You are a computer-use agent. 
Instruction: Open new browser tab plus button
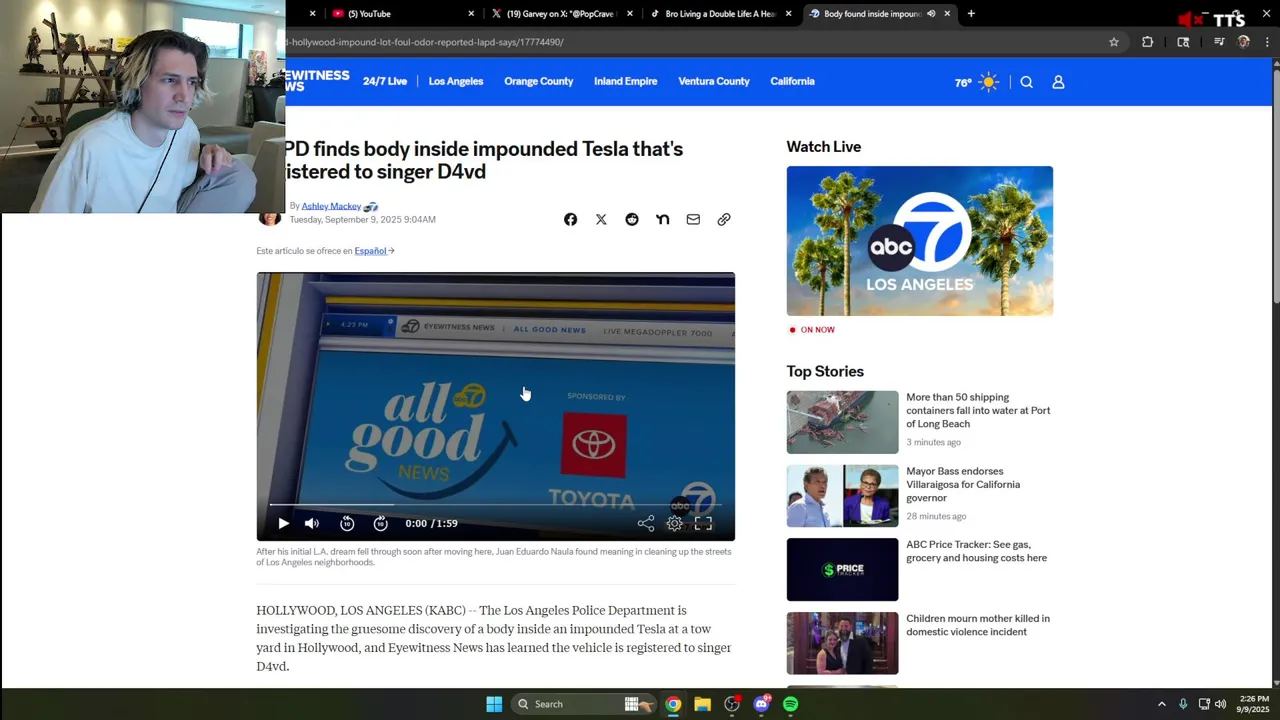pos(971,14)
